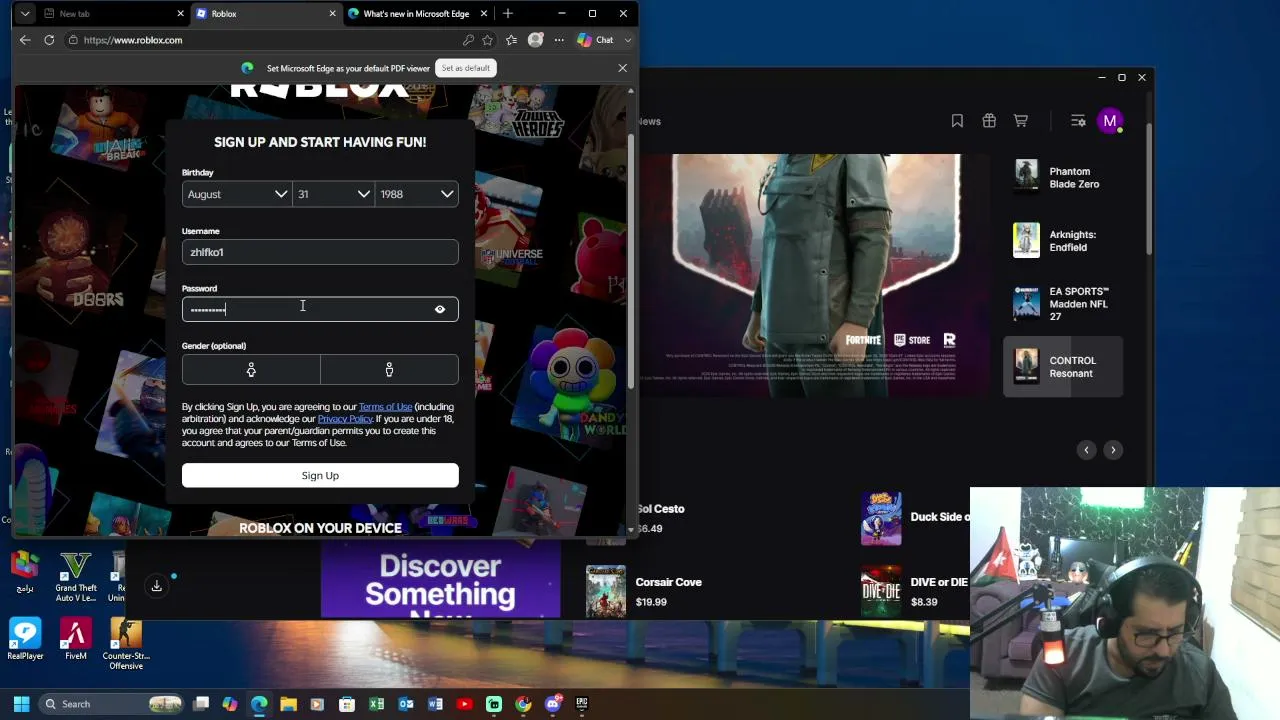Open the Edge profile avatar
Viewport: 1280px width, 720px height.
point(536,40)
